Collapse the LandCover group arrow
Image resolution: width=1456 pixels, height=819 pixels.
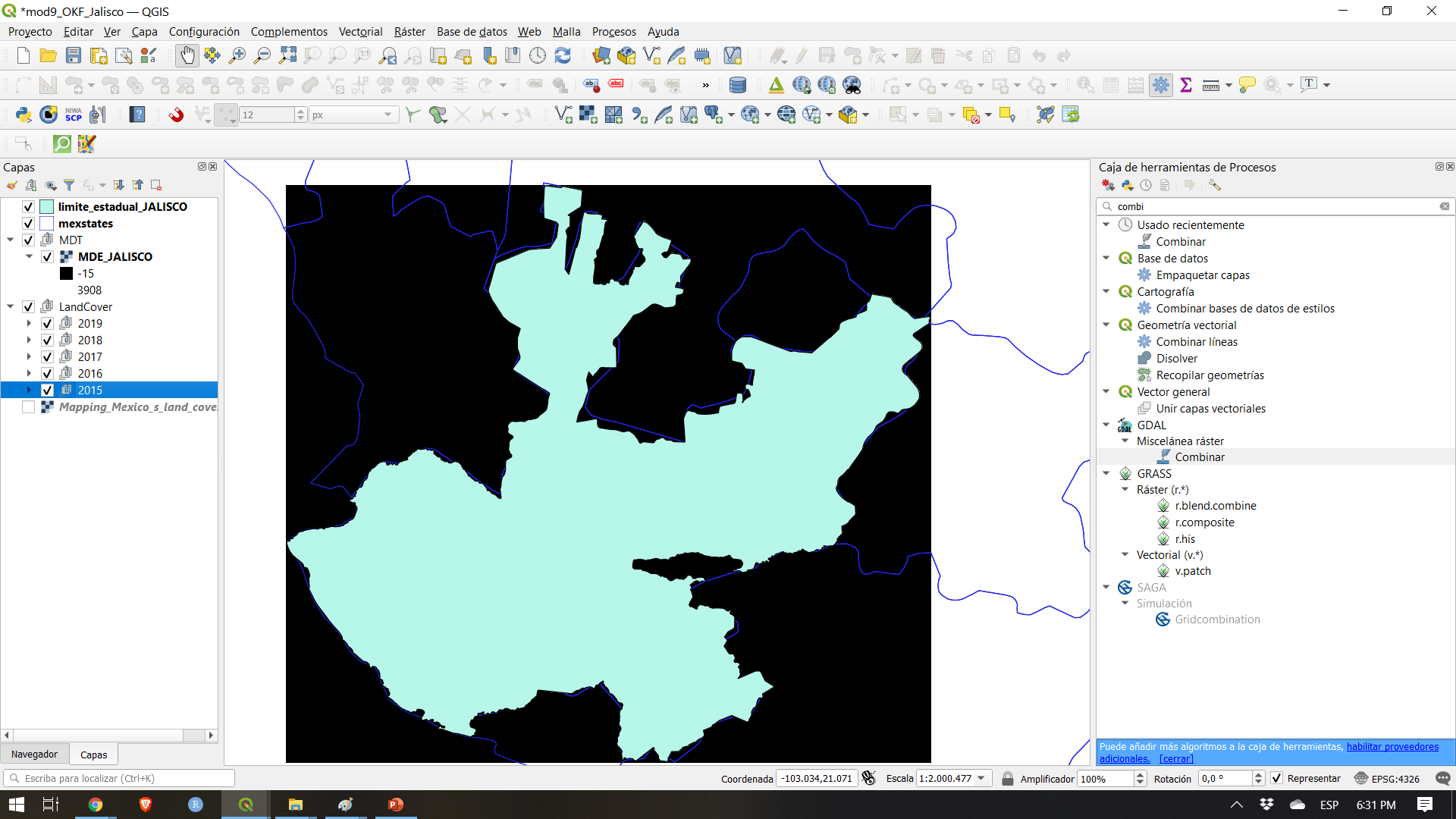11,306
